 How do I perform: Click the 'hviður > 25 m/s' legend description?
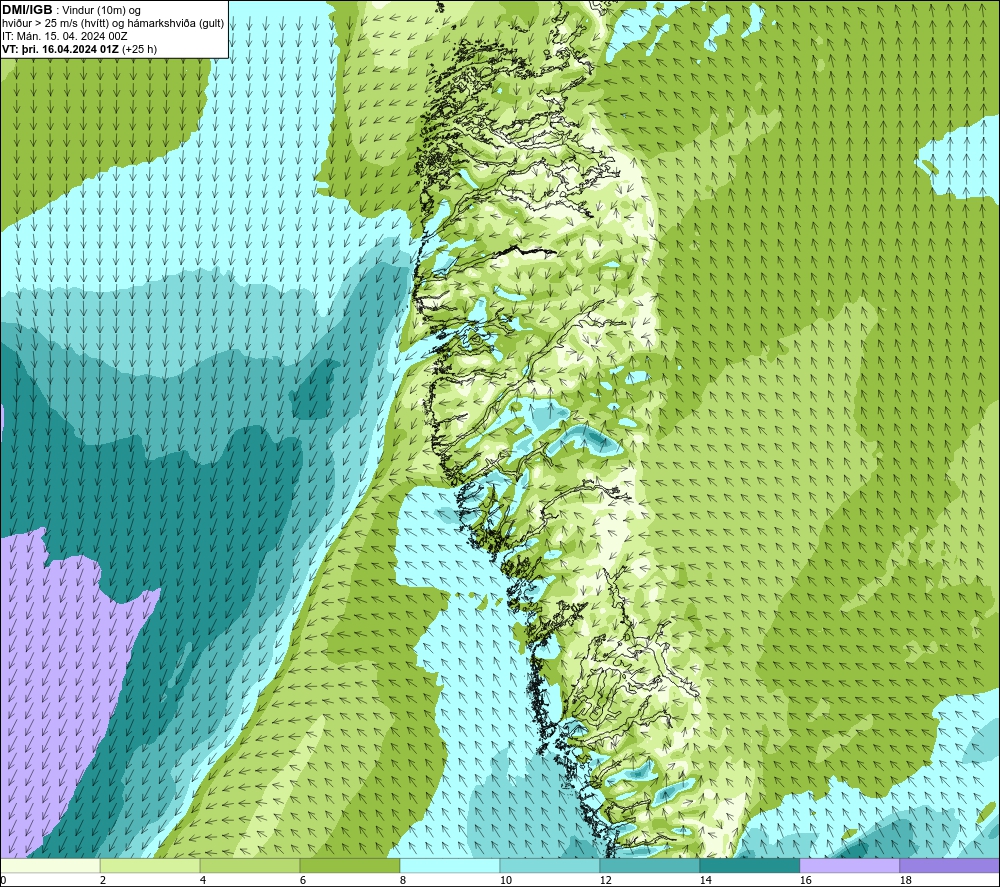[113, 24]
